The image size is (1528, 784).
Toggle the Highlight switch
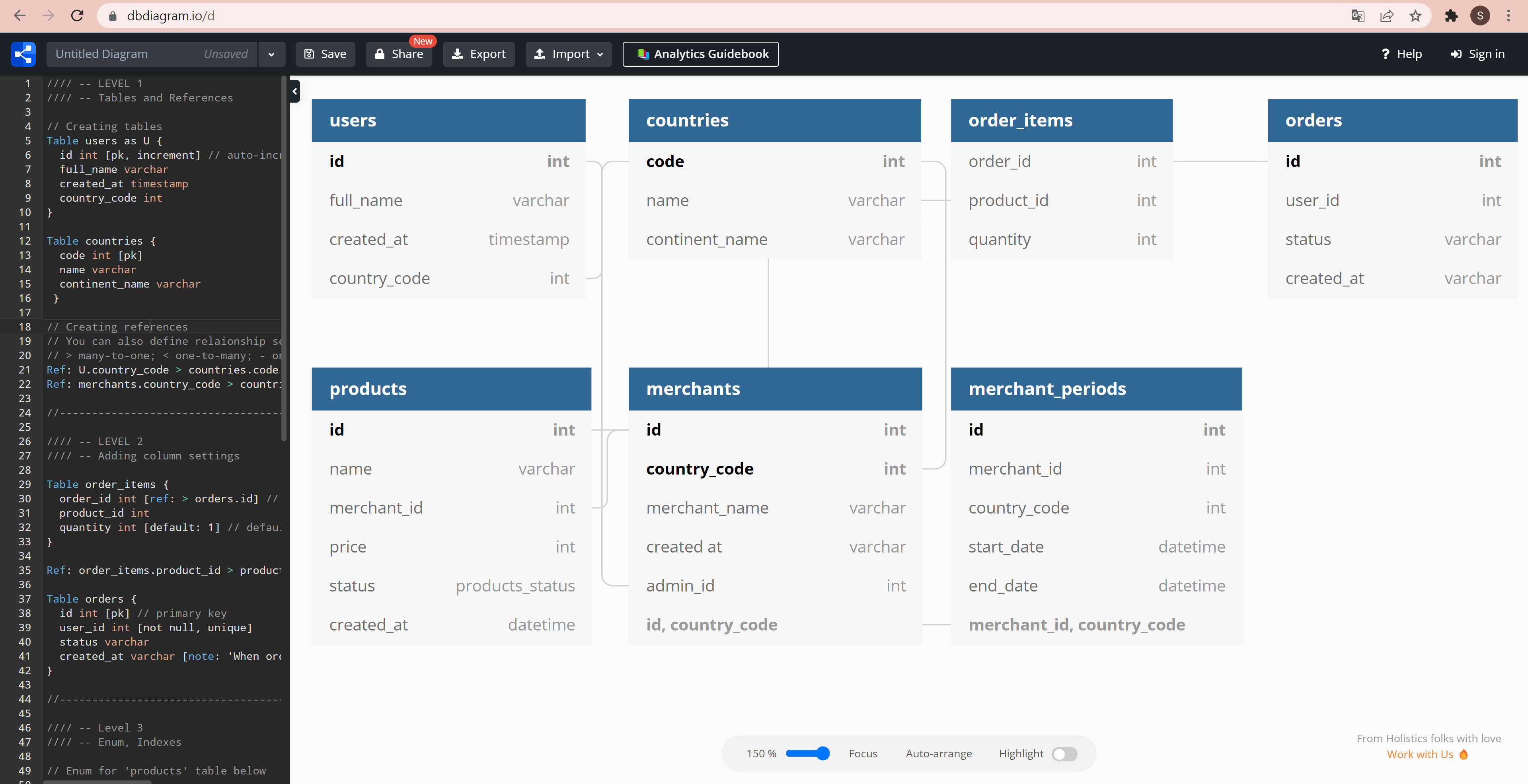tap(1064, 754)
